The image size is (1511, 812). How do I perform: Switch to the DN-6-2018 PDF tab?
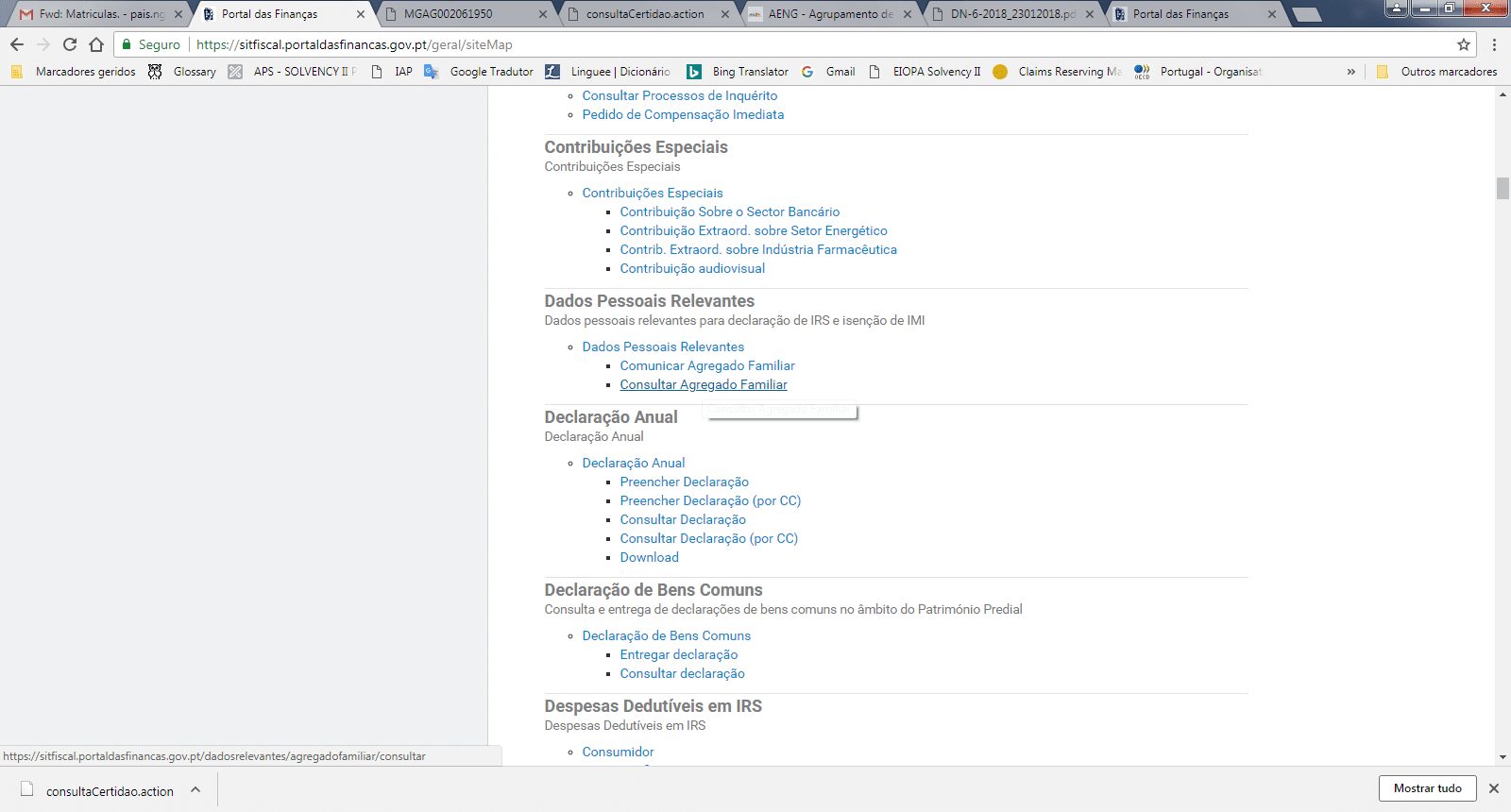point(1011,14)
